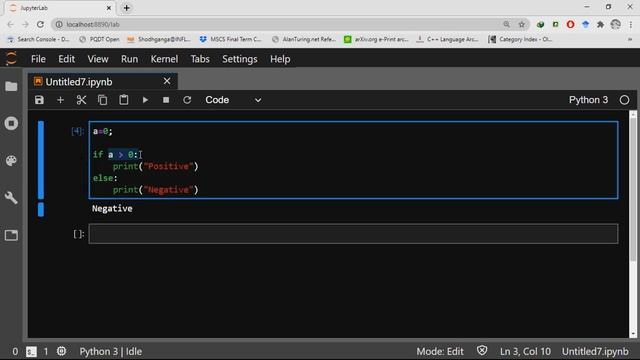Open the Tabs menu
The width and height of the screenshot is (640, 360).
[x=200, y=59]
